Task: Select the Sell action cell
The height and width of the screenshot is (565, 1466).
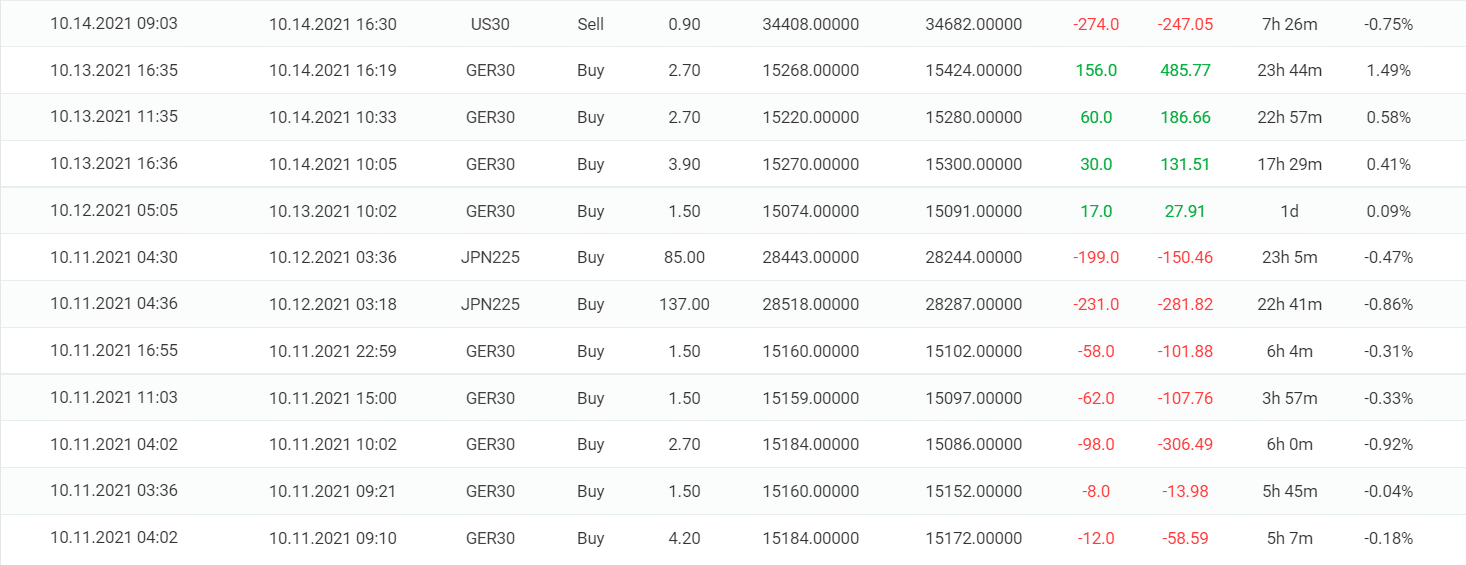Action: [x=590, y=23]
